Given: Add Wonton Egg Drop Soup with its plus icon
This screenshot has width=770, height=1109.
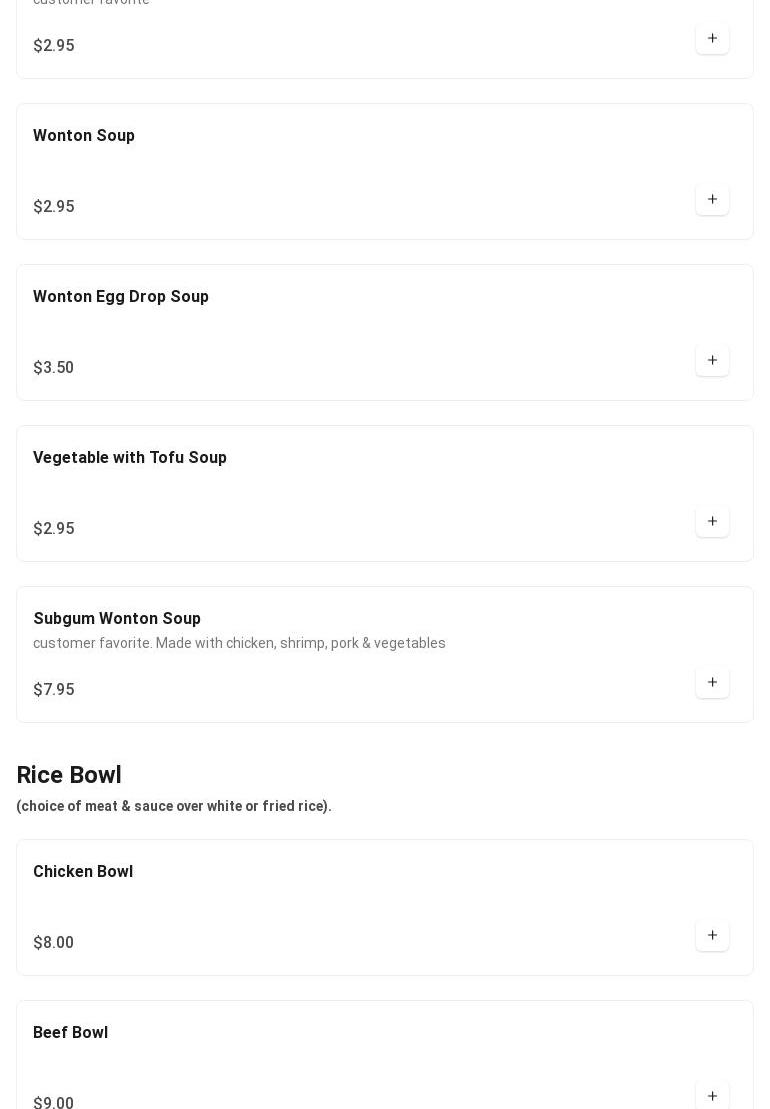Looking at the screenshot, I should (712, 360).
